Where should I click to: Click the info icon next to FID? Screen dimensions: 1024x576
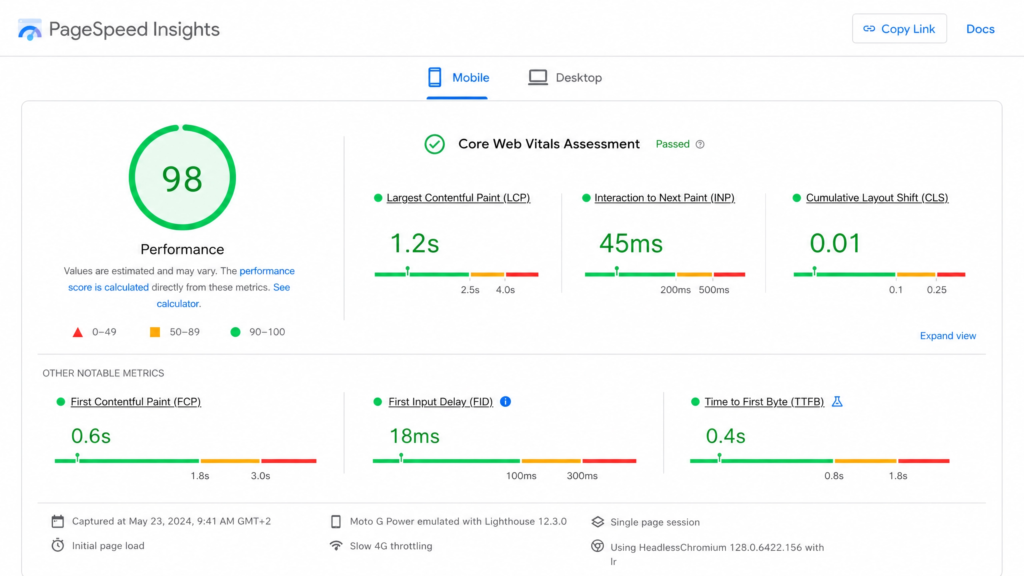[x=505, y=402]
